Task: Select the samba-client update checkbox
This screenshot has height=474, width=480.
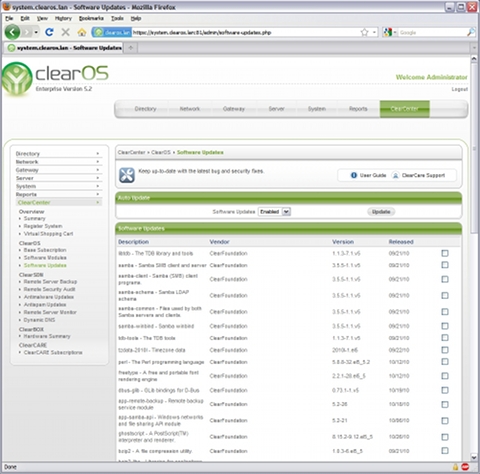Action: point(445,279)
